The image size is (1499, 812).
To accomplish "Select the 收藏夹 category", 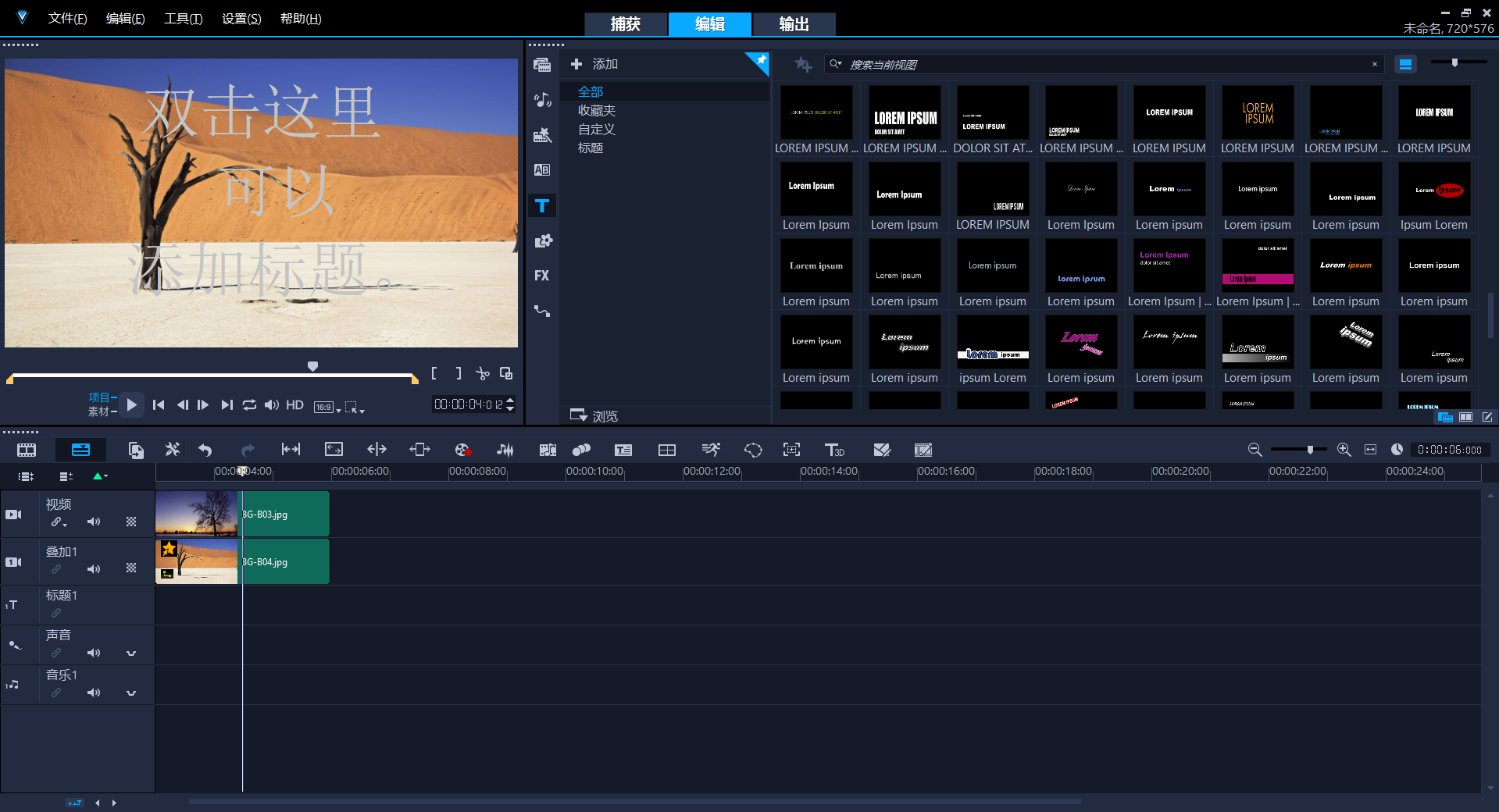I will tap(597, 111).
